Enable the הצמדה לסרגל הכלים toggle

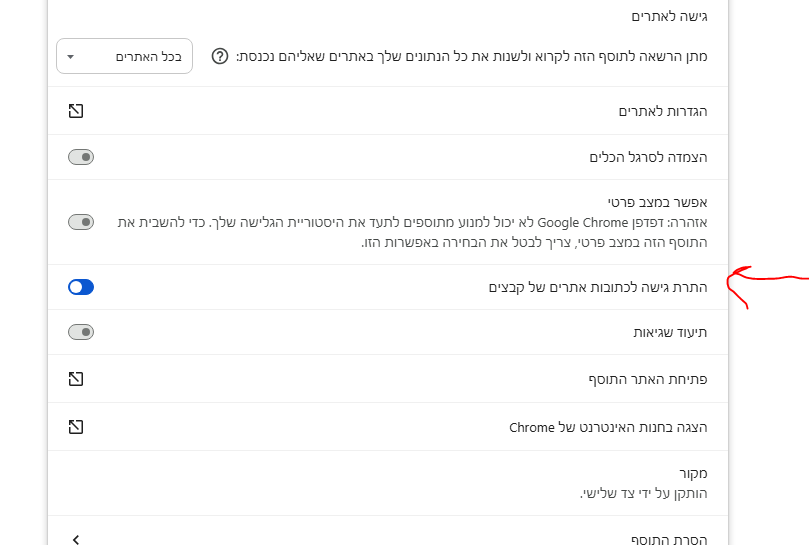[x=81, y=157]
